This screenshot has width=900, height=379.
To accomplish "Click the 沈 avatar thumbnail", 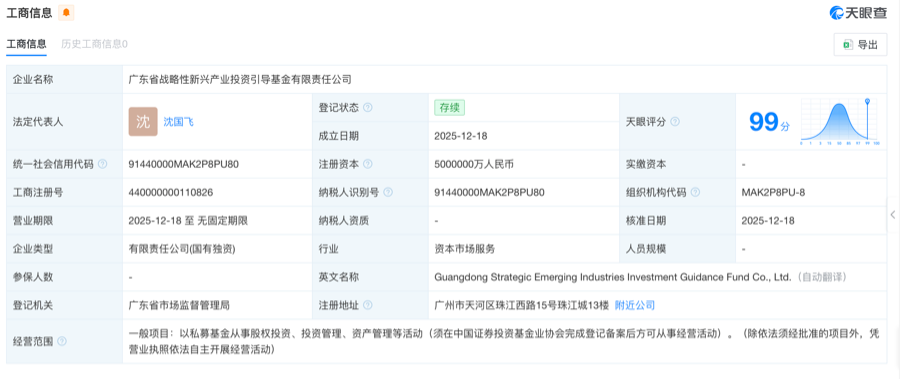I will pos(143,122).
